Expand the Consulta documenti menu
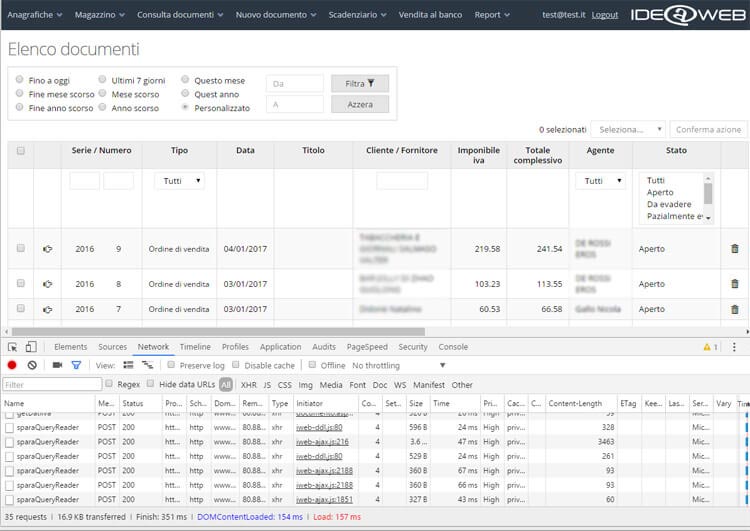This screenshot has width=750, height=531. 180,15
